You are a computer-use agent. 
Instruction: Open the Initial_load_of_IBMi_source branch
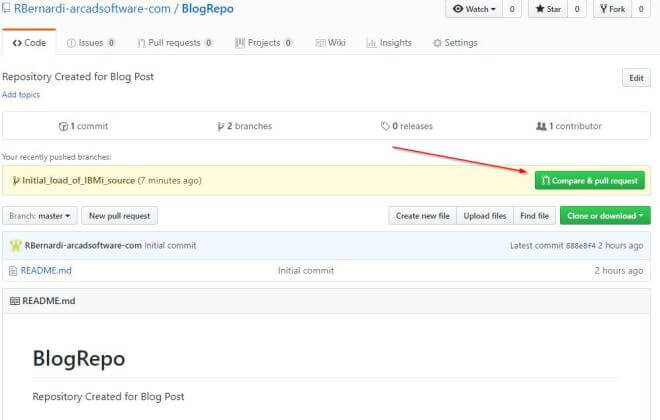78,181
